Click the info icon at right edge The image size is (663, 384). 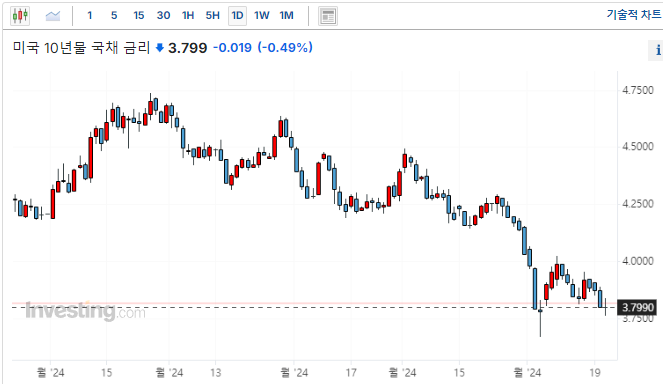657,50
